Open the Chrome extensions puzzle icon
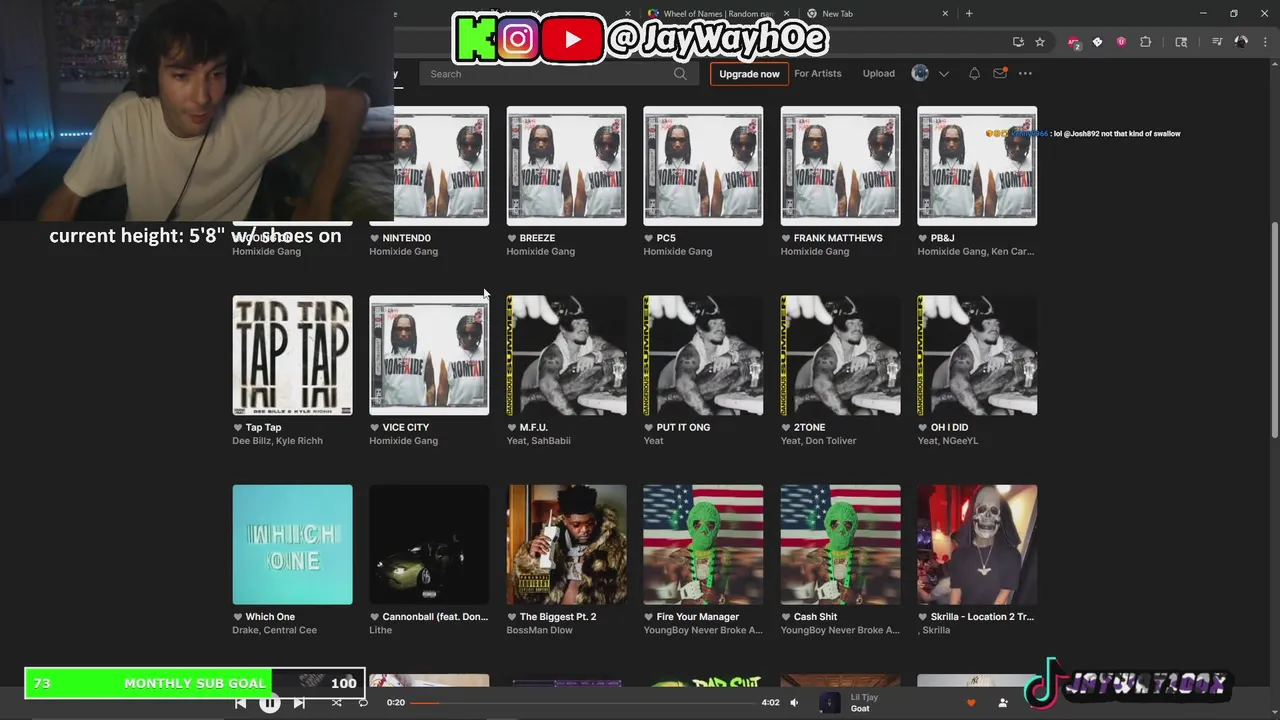This screenshot has width=1280, height=720. coord(1146,42)
